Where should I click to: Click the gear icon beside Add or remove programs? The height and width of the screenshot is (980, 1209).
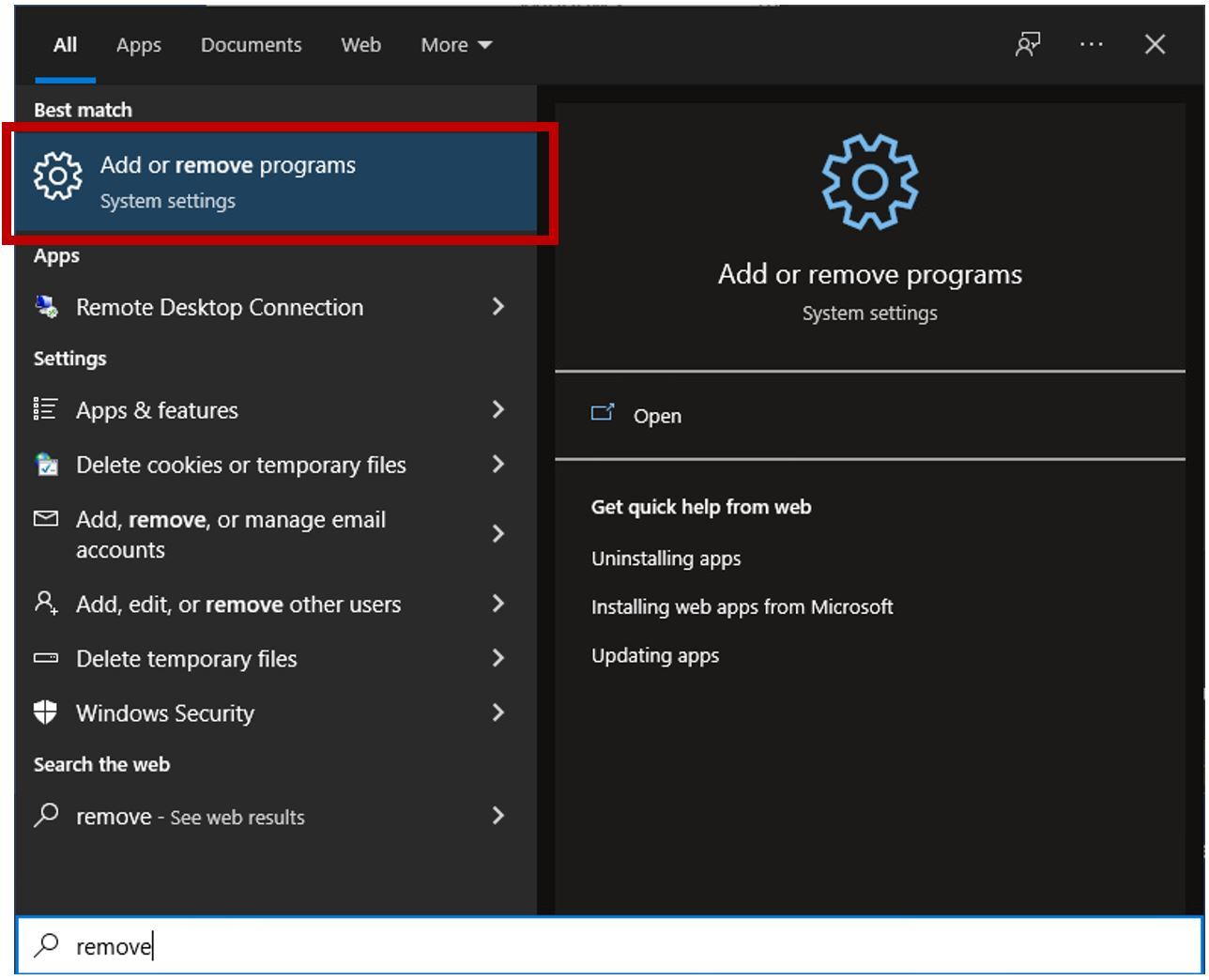(58, 176)
